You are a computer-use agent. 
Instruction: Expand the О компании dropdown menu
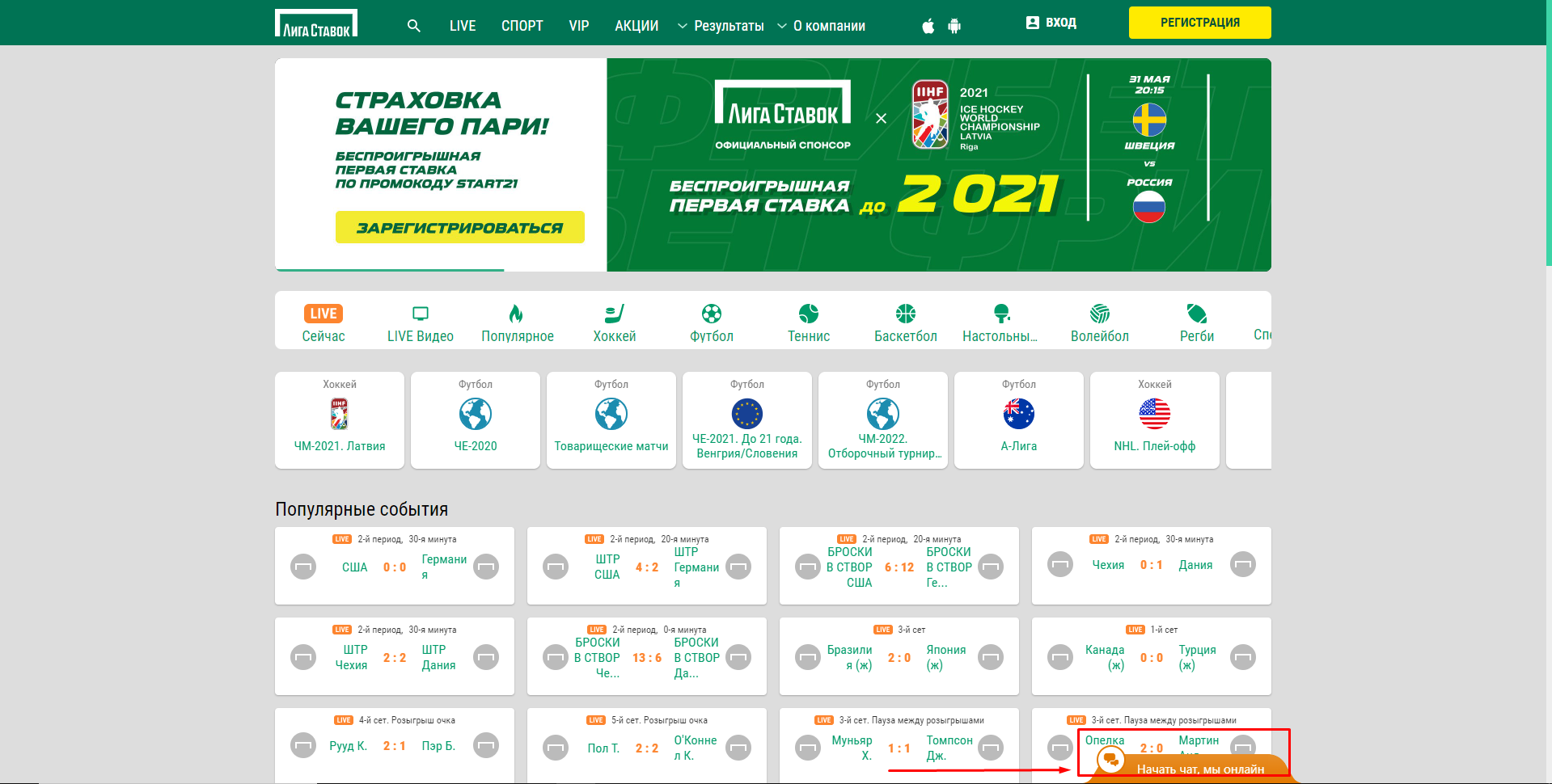821,26
